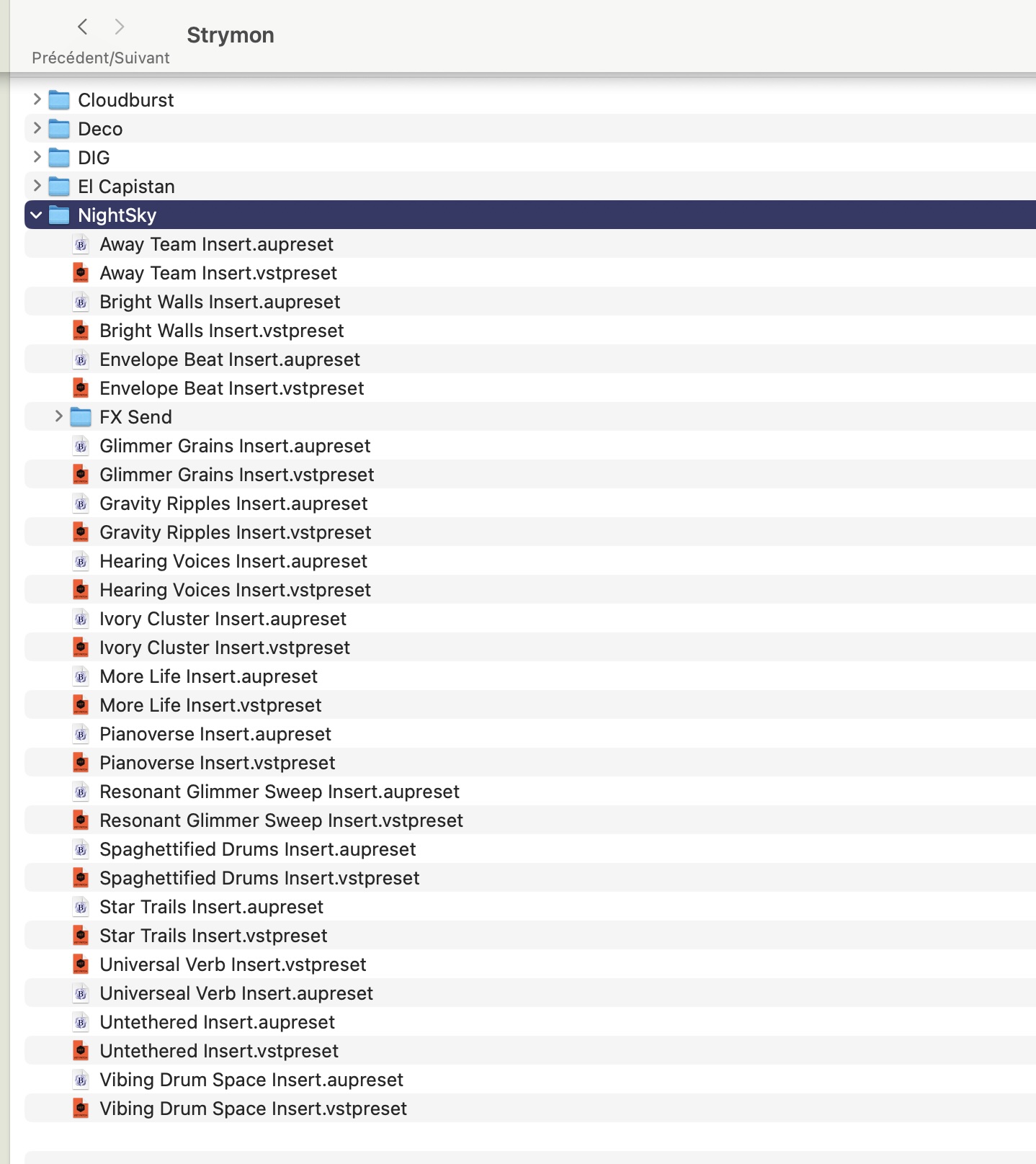Click the Cloudburst folder icon
This screenshot has height=1164, width=1036.
(59, 99)
